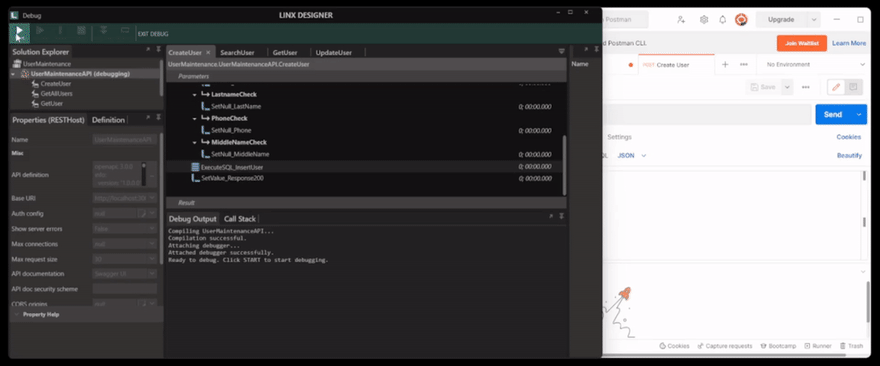880x366 pixels.
Task: Select the PhoneCheck branch label
Action: (x=229, y=118)
